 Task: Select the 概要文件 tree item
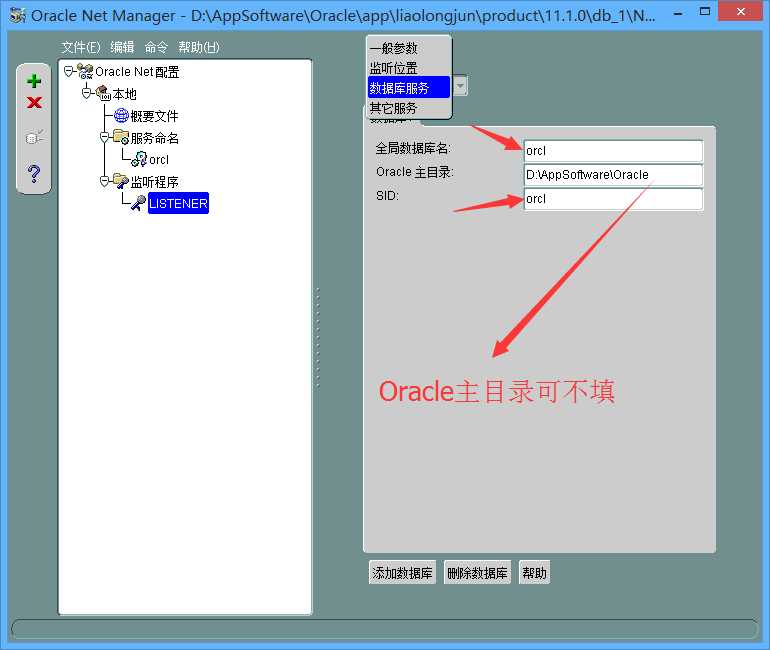point(154,116)
